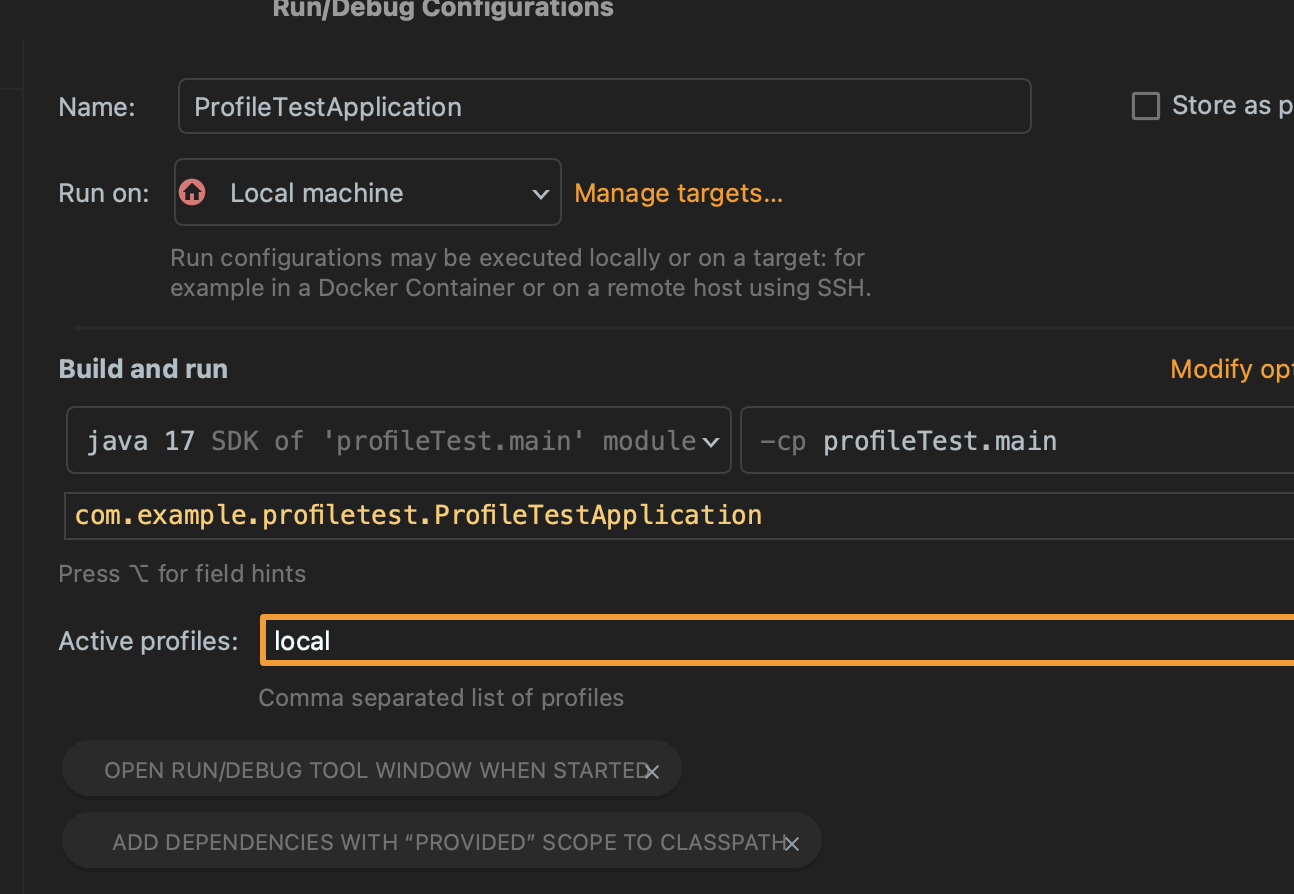
Task: Click the Comma separated list of profiles hint
Action: tap(441, 697)
